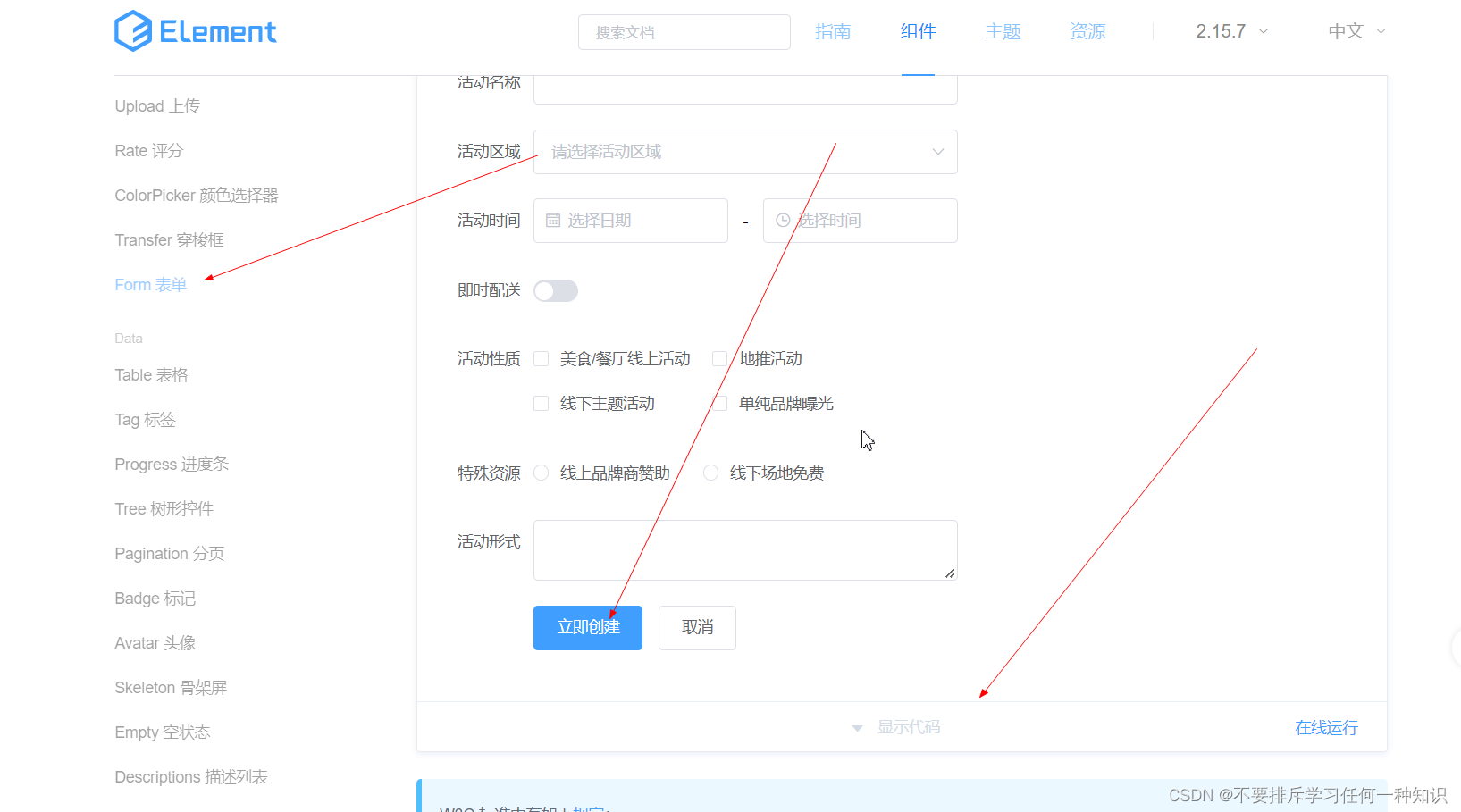
Task: Open ColorPicker 颜色选择器 in sidebar
Action: coord(197,196)
